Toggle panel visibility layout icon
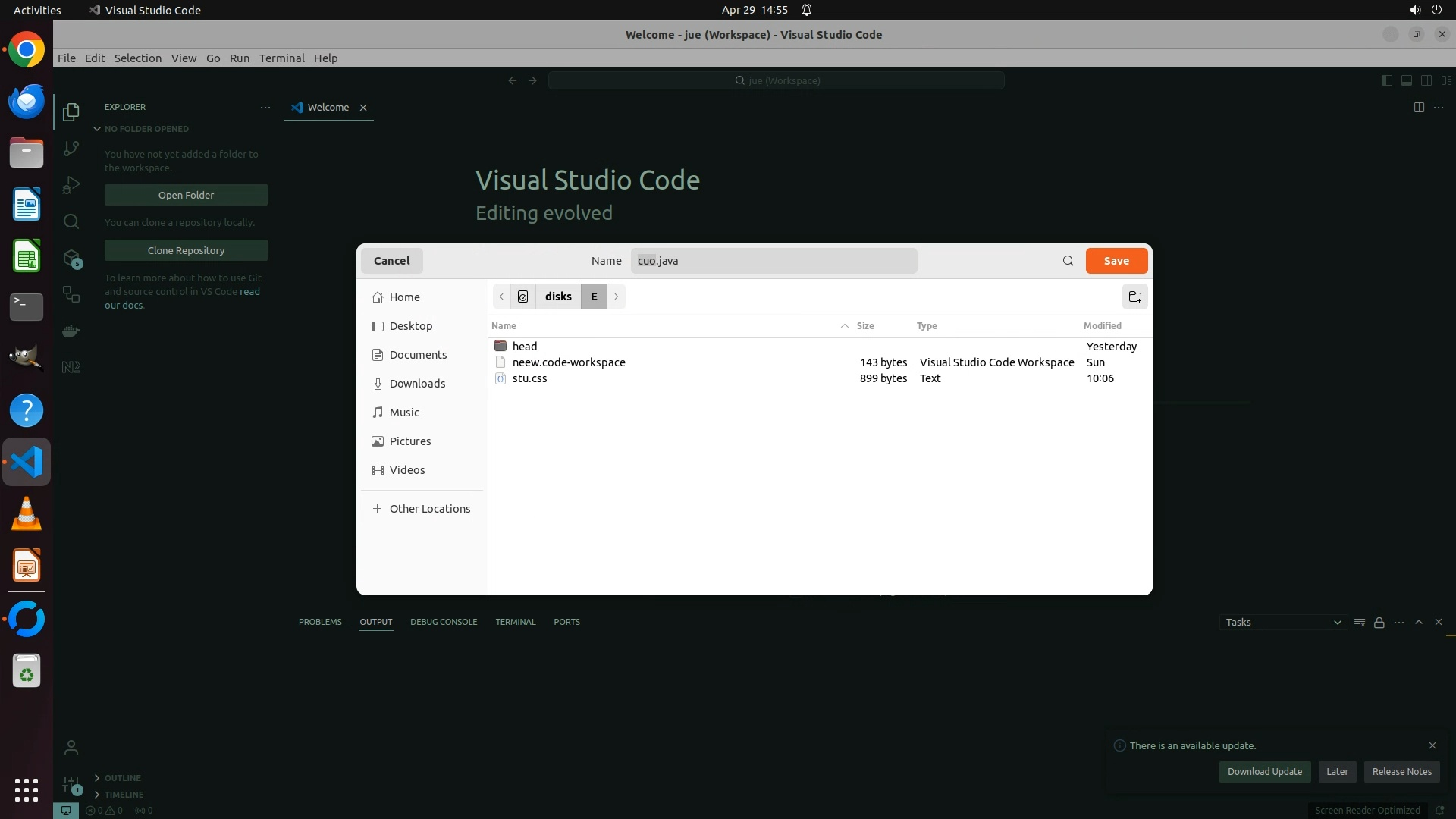1456x819 pixels. click(x=1406, y=80)
